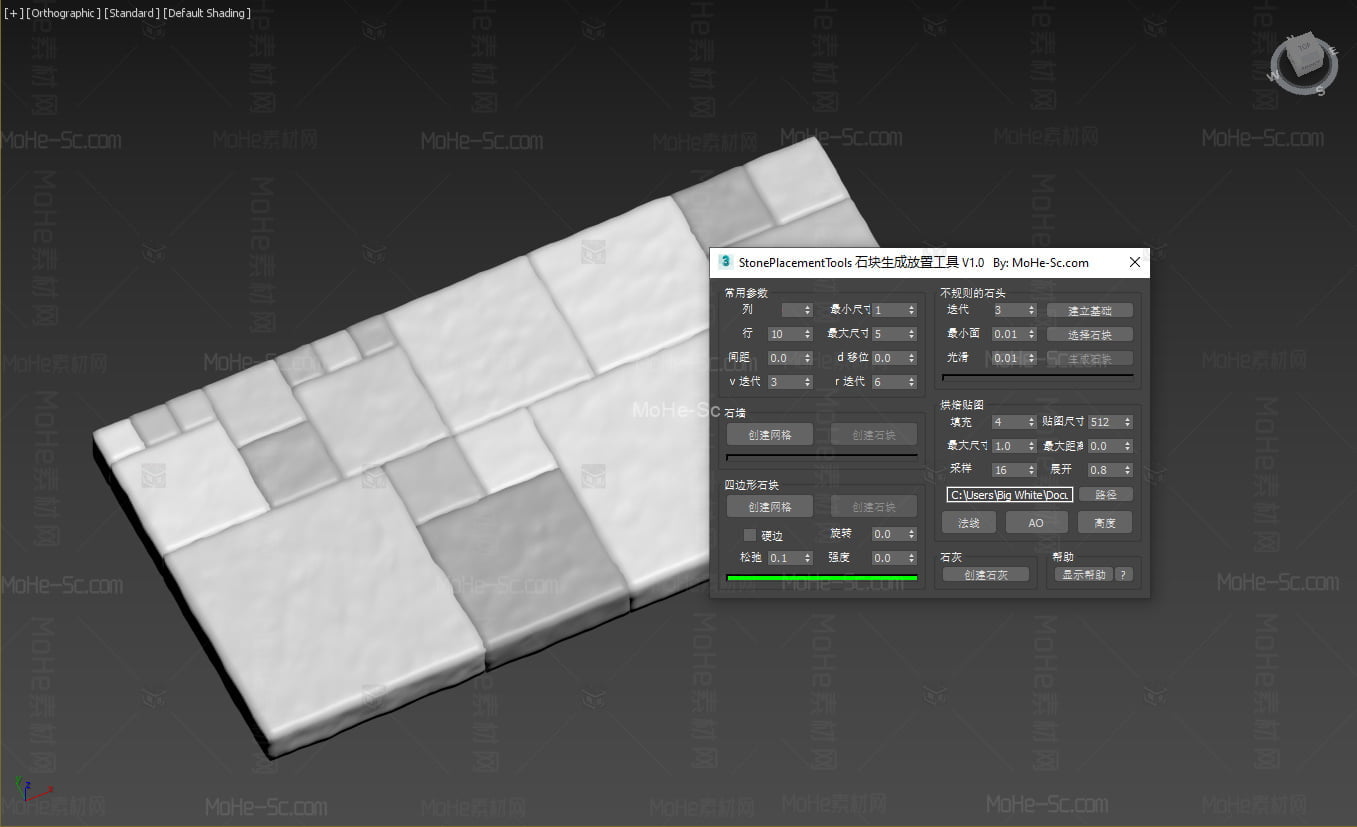The height and width of the screenshot is (827, 1357).
Task: Open the [Orthographic] view menu
Action: [x=63, y=13]
